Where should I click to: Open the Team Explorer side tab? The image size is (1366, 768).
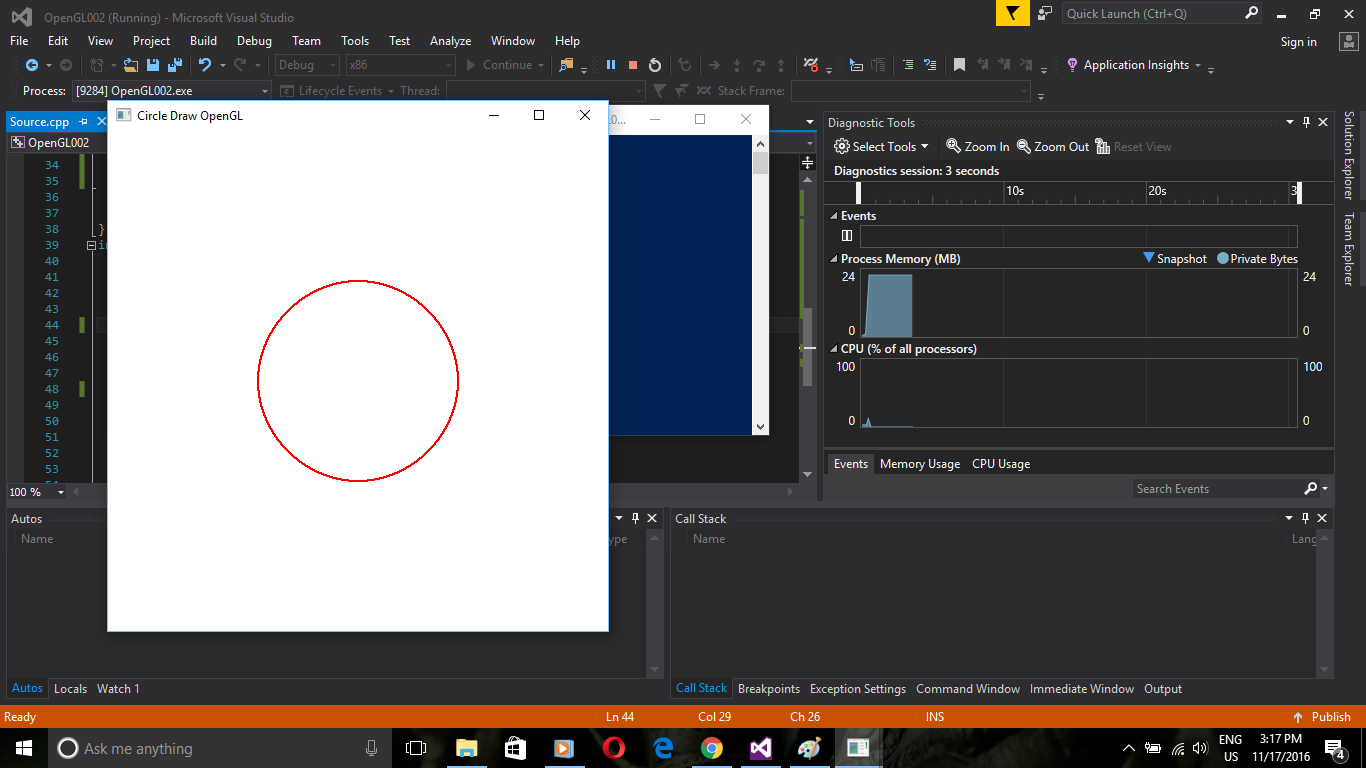pyautogui.click(x=1348, y=249)
